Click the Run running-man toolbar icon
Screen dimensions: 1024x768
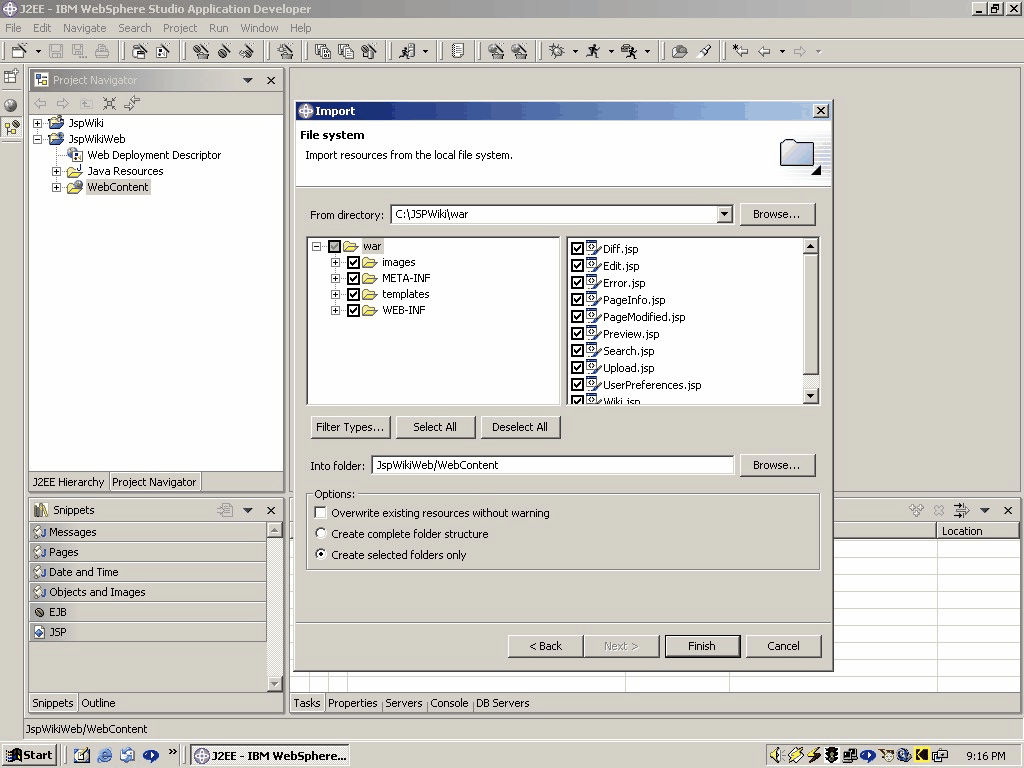[x=593, y=51]
